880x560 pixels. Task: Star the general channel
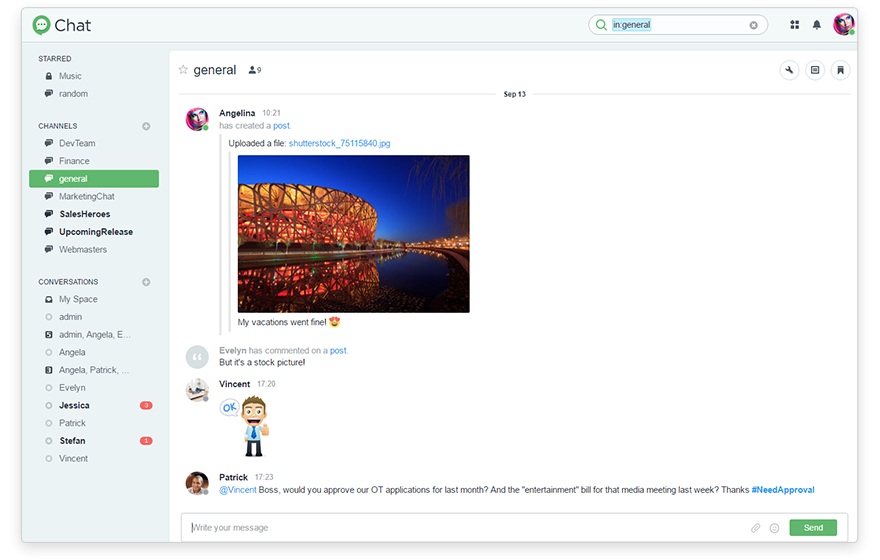pos(183,70)
